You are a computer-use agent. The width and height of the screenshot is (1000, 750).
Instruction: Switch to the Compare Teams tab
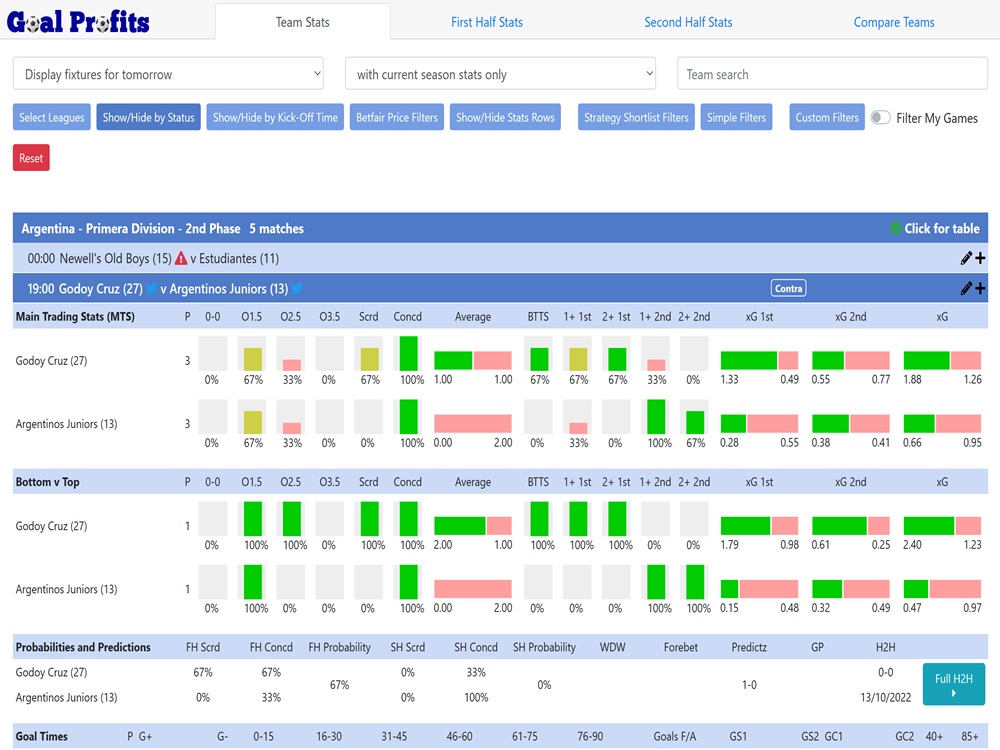click(894, 22)
